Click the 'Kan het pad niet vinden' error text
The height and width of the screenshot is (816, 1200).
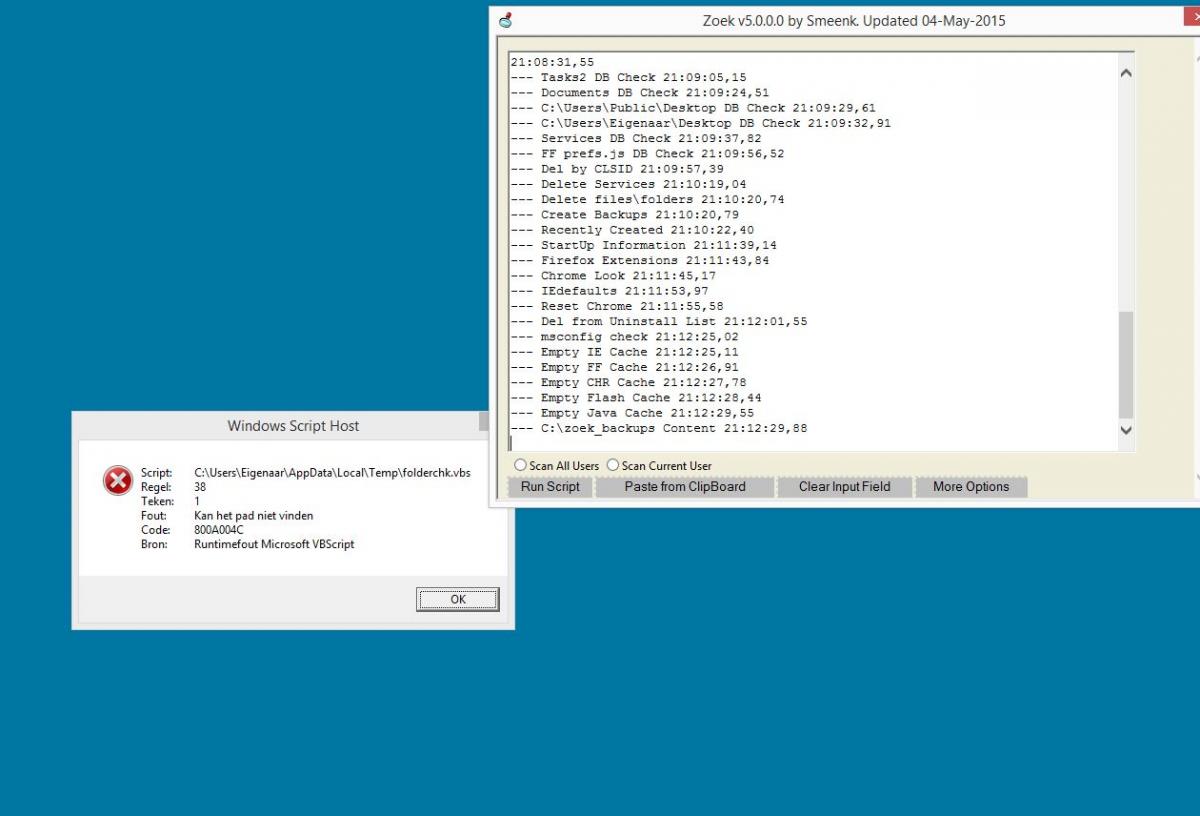254,516
